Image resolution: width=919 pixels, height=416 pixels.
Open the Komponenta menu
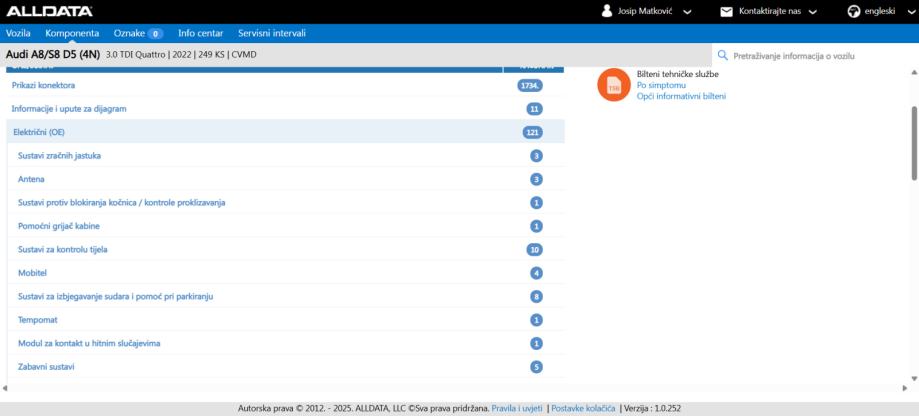(x=72, y=33)
